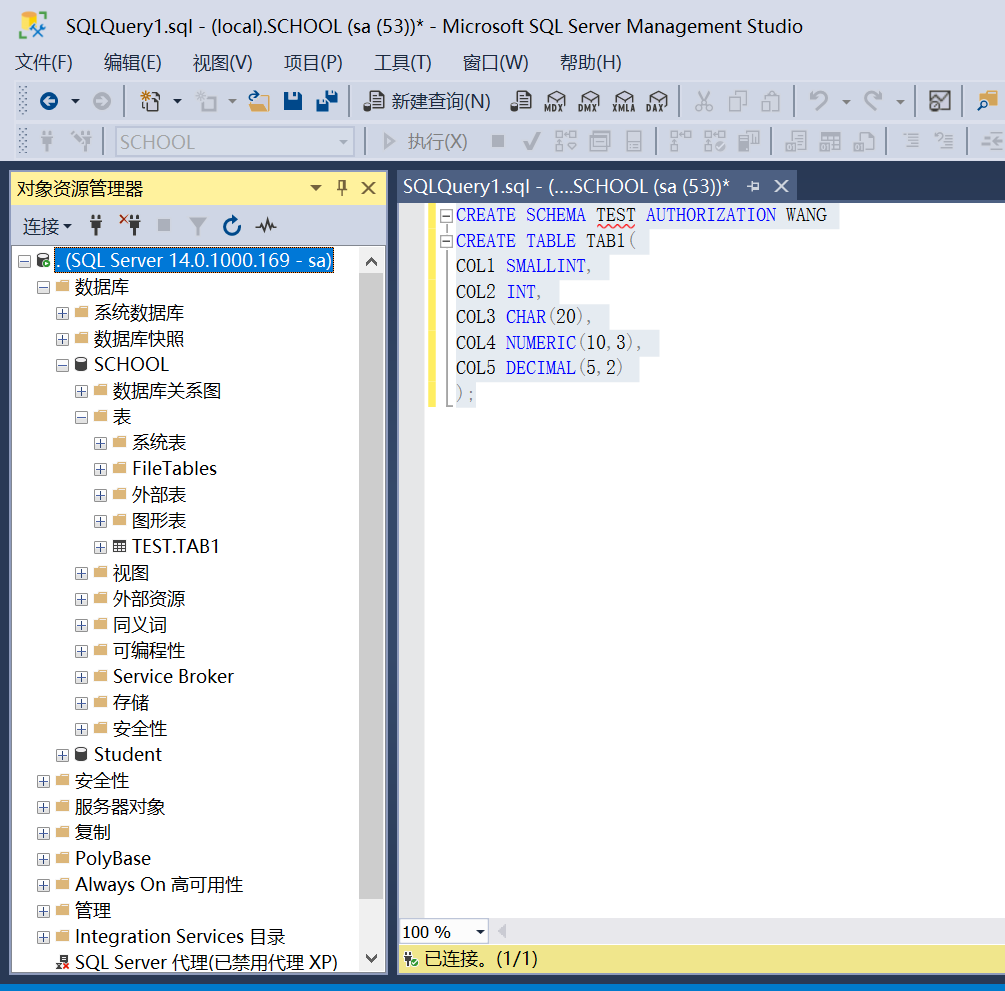The height and width of the screenshot is (991, 1005).
Task: Click the Activity Monitor icon in toolbar
Action: pyautogui.click(x=940, y=101)
